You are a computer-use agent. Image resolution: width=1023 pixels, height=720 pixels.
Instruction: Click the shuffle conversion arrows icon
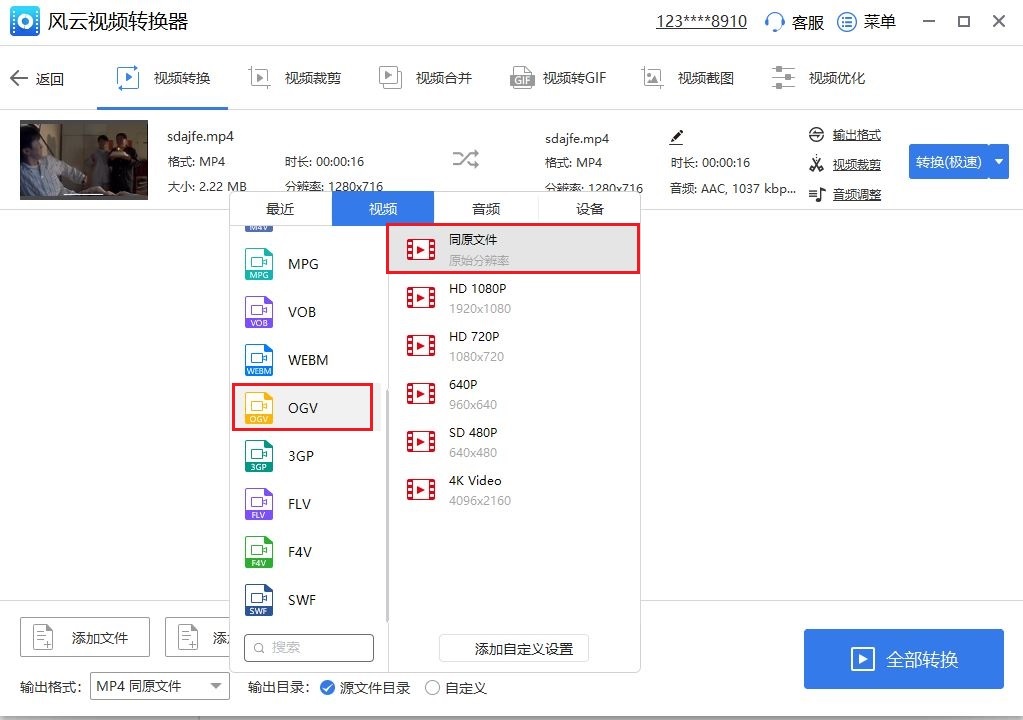tap(466, 158)
